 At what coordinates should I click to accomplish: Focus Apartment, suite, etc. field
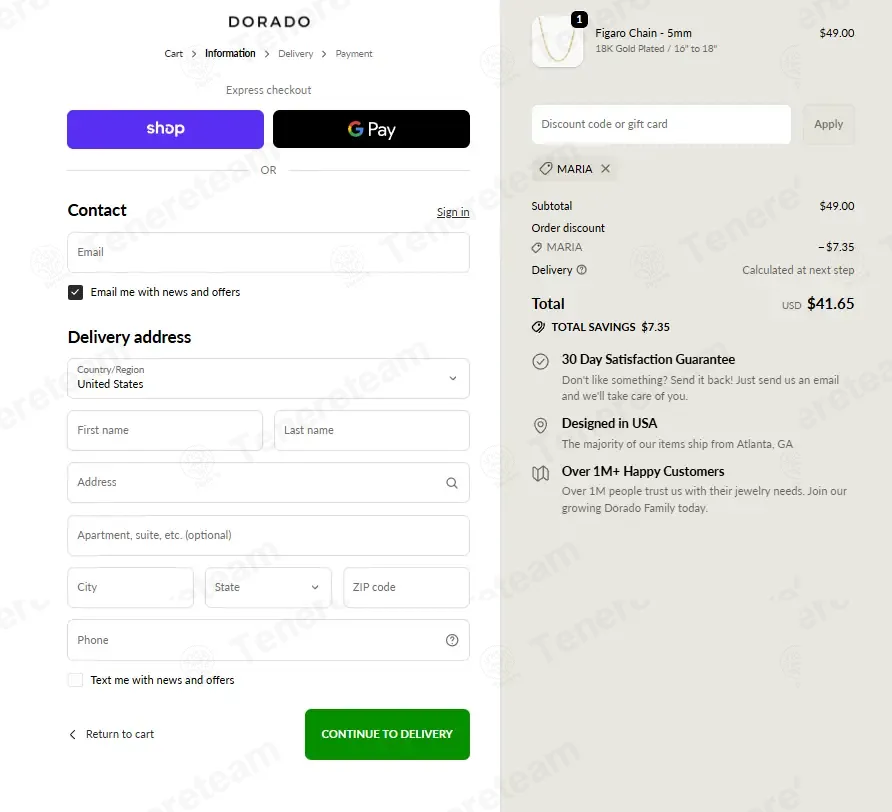pyautogui.click(x=269, y=535)
